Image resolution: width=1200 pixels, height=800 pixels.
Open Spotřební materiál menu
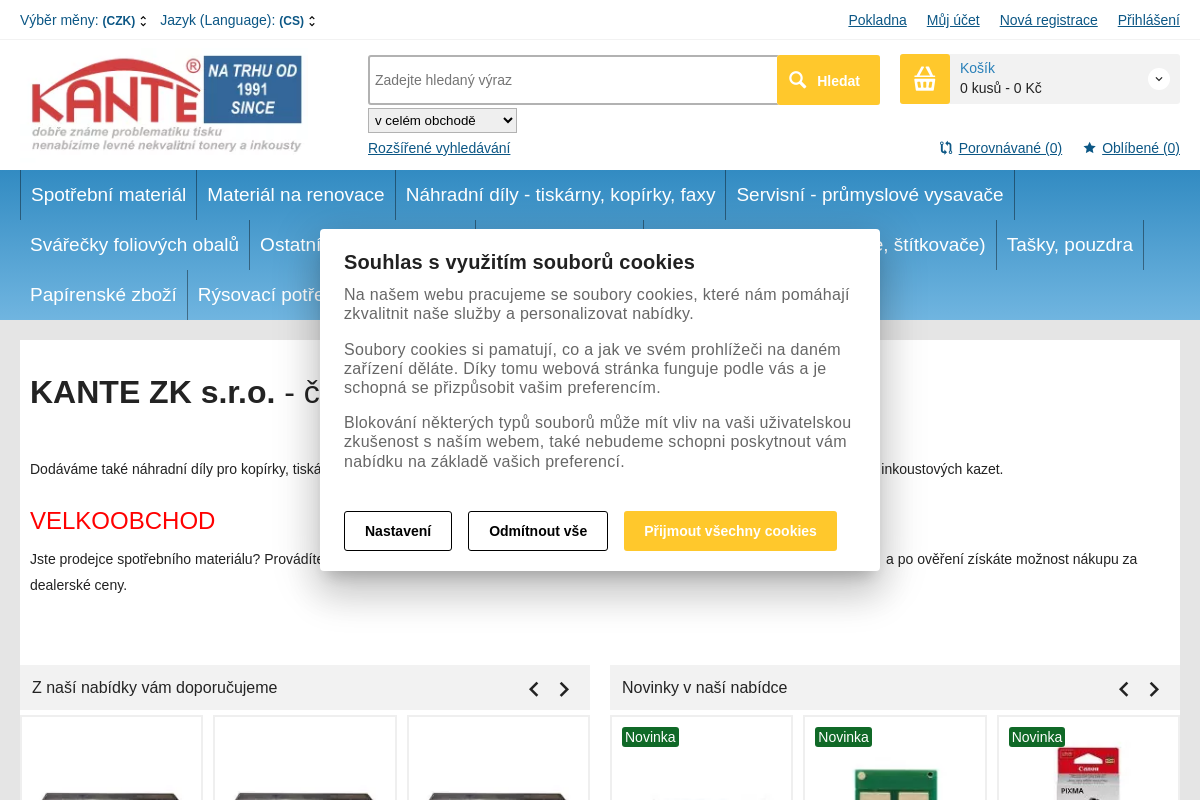point(108,195)
